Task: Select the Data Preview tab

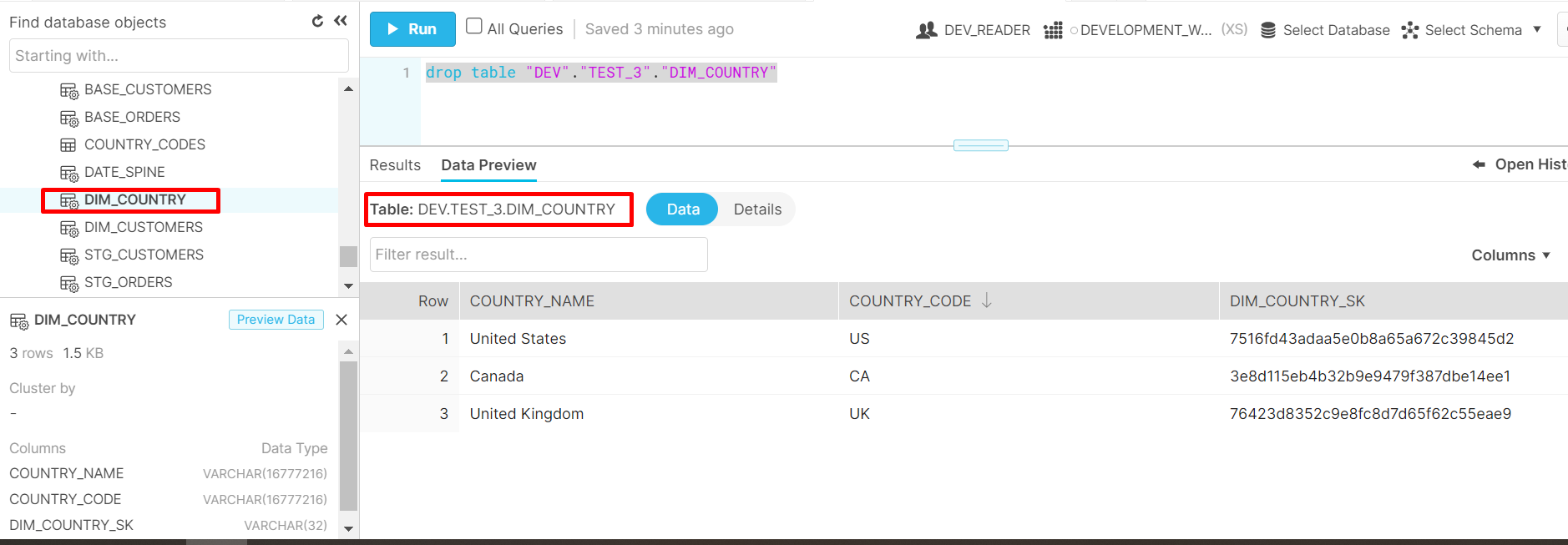Action: tap(488, 165)
